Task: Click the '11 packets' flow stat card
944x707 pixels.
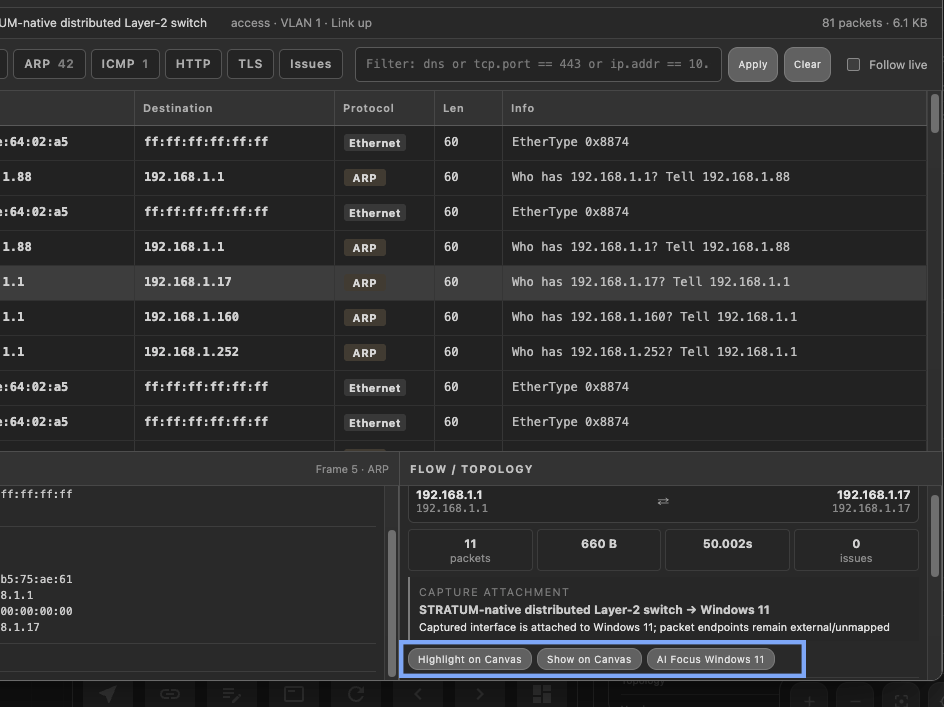Action: point(470,550)
